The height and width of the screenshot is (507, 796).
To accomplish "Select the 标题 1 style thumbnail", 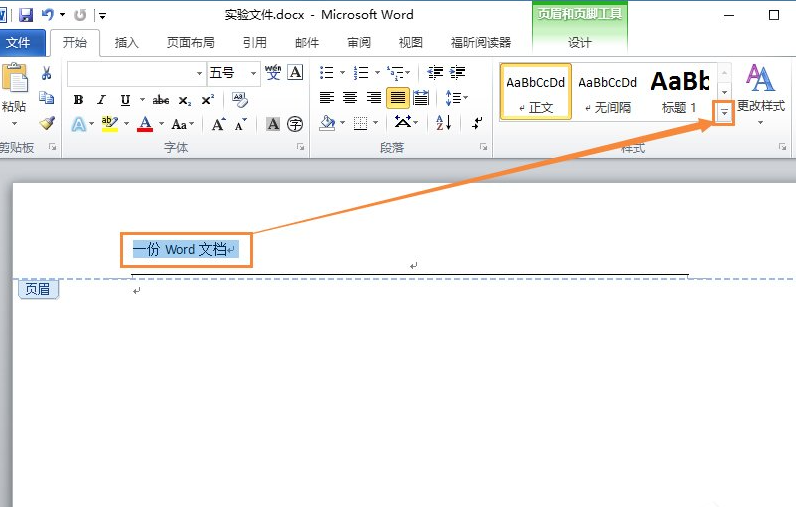I will point(680,91).
